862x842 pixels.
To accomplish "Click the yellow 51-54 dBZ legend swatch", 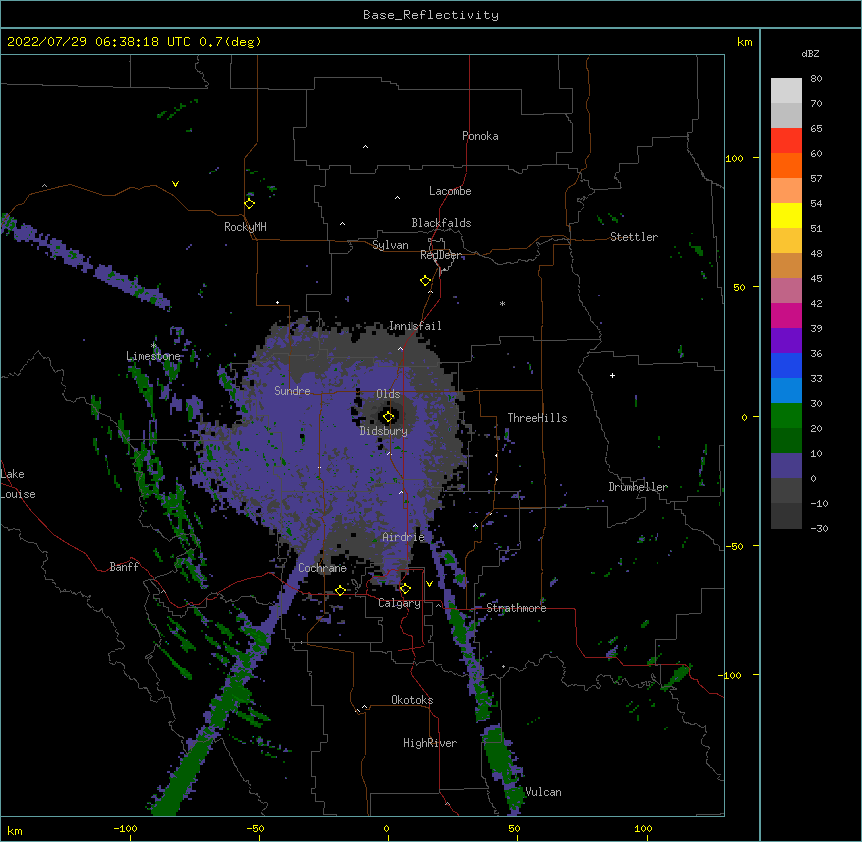I will pos(786,215).
